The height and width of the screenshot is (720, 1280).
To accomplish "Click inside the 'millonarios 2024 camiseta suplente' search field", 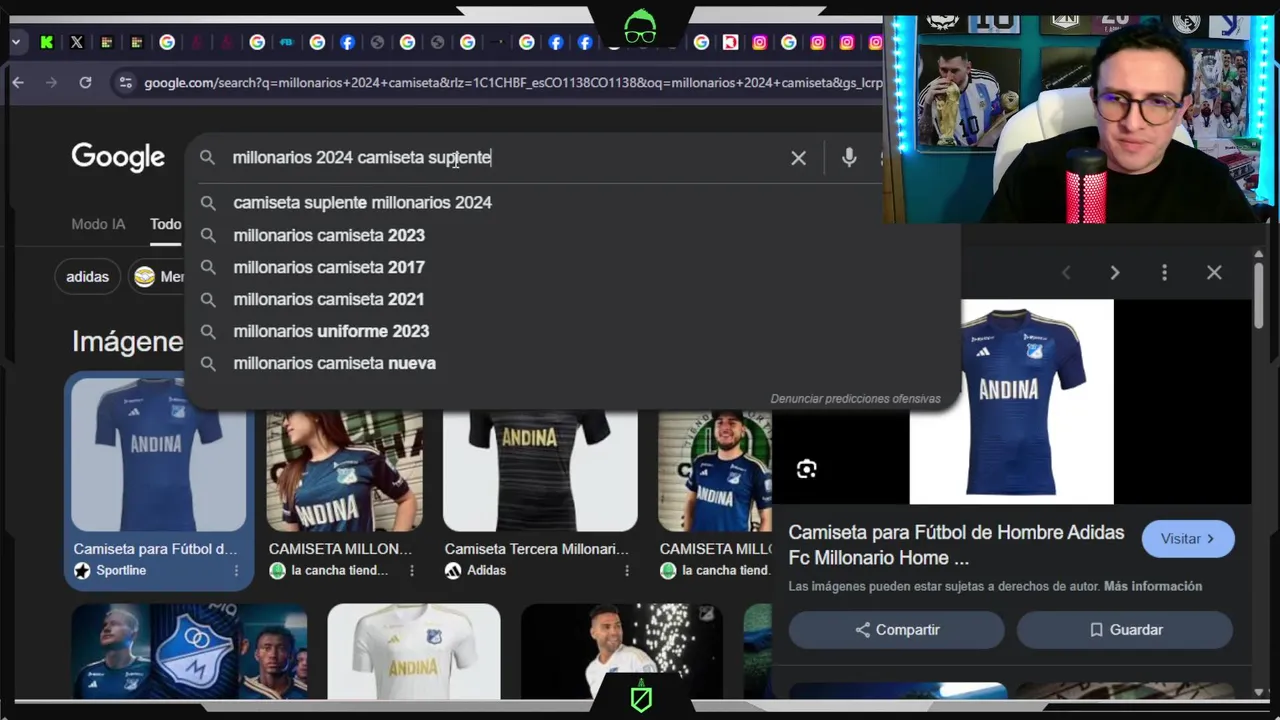I will (x=500, y=158).
